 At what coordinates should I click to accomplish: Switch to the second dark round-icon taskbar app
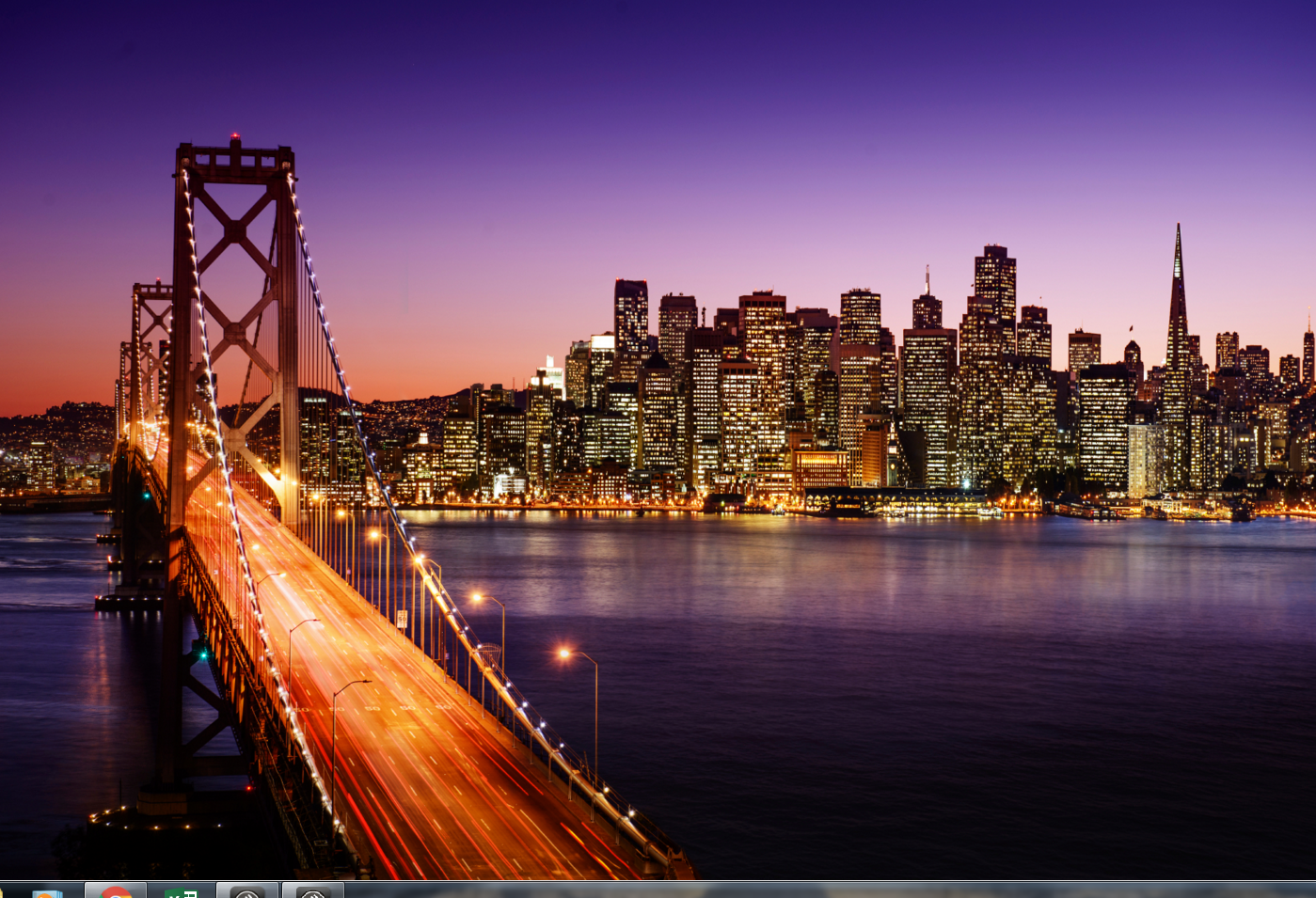click(312, 890)
